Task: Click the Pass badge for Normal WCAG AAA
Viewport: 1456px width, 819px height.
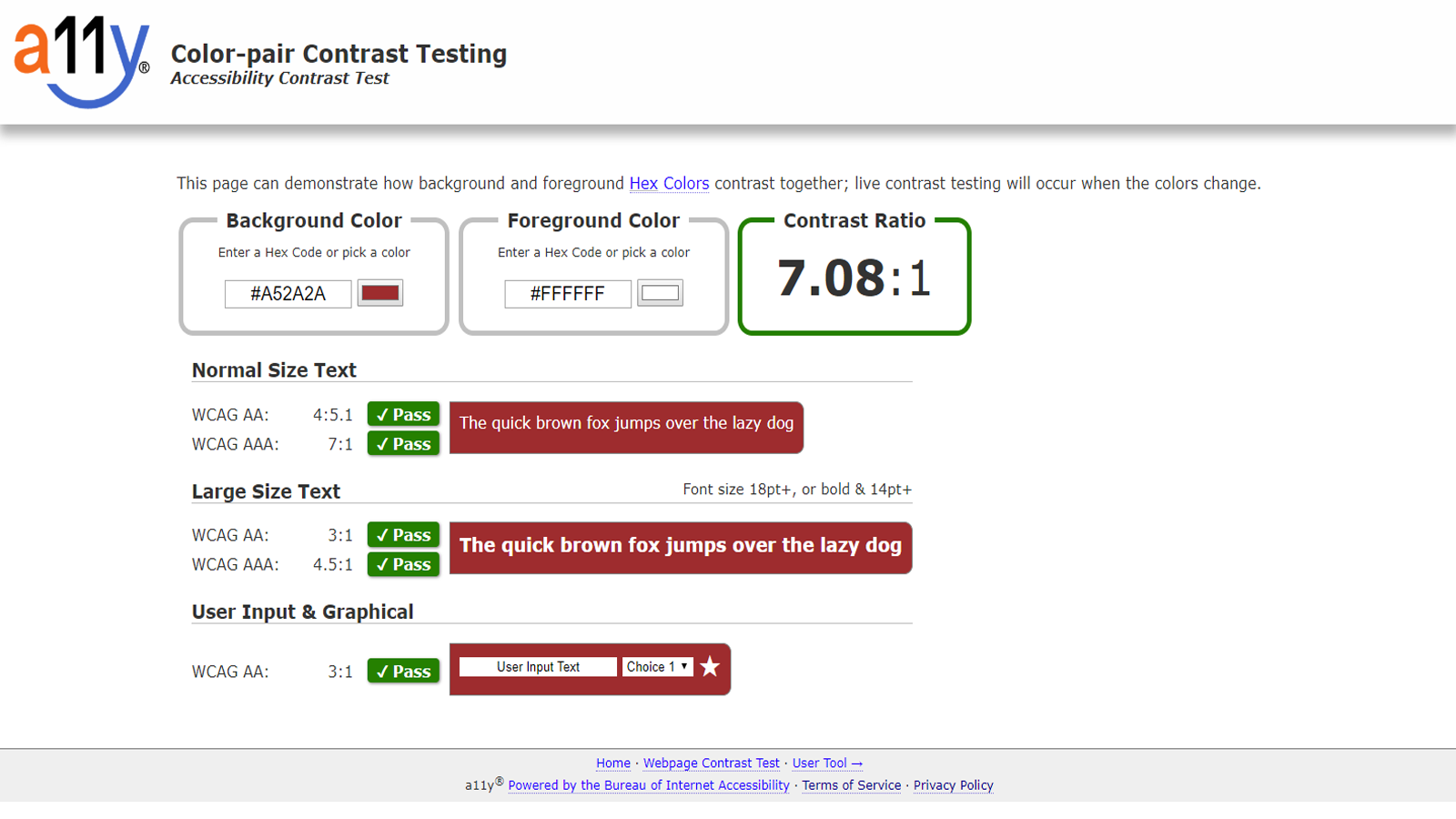Action: [x=403, y=444]
